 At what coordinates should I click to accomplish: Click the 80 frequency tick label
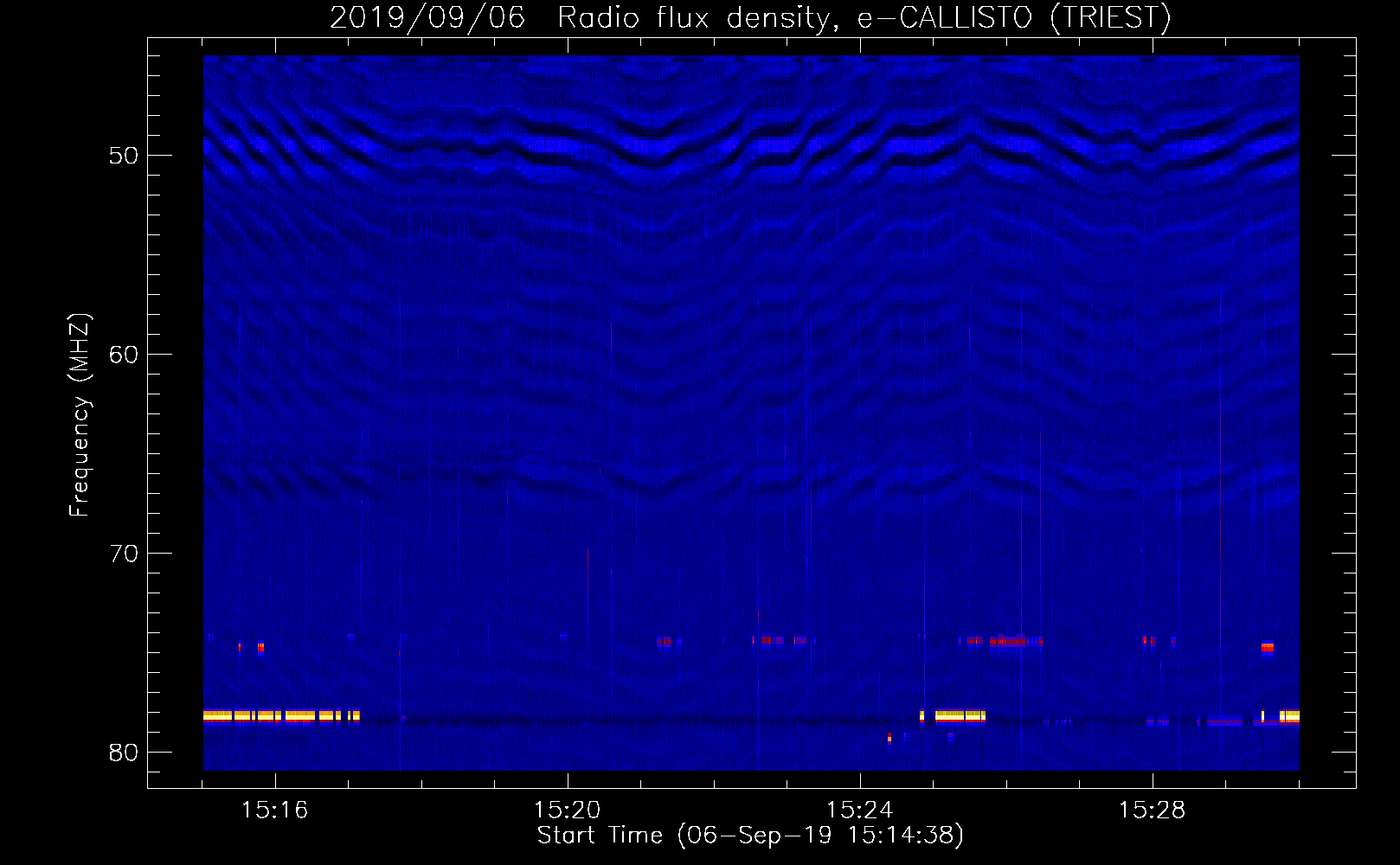124,753
